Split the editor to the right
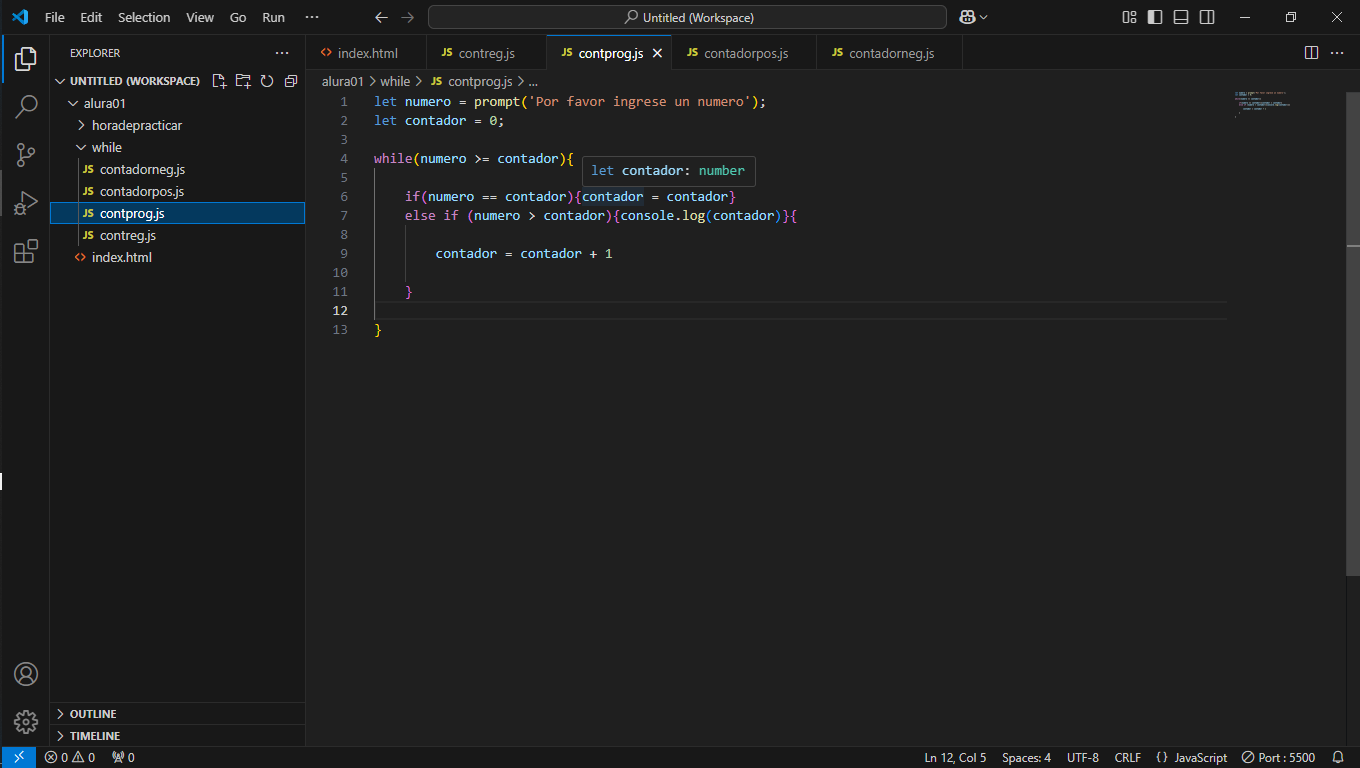 coord(1311,53)
